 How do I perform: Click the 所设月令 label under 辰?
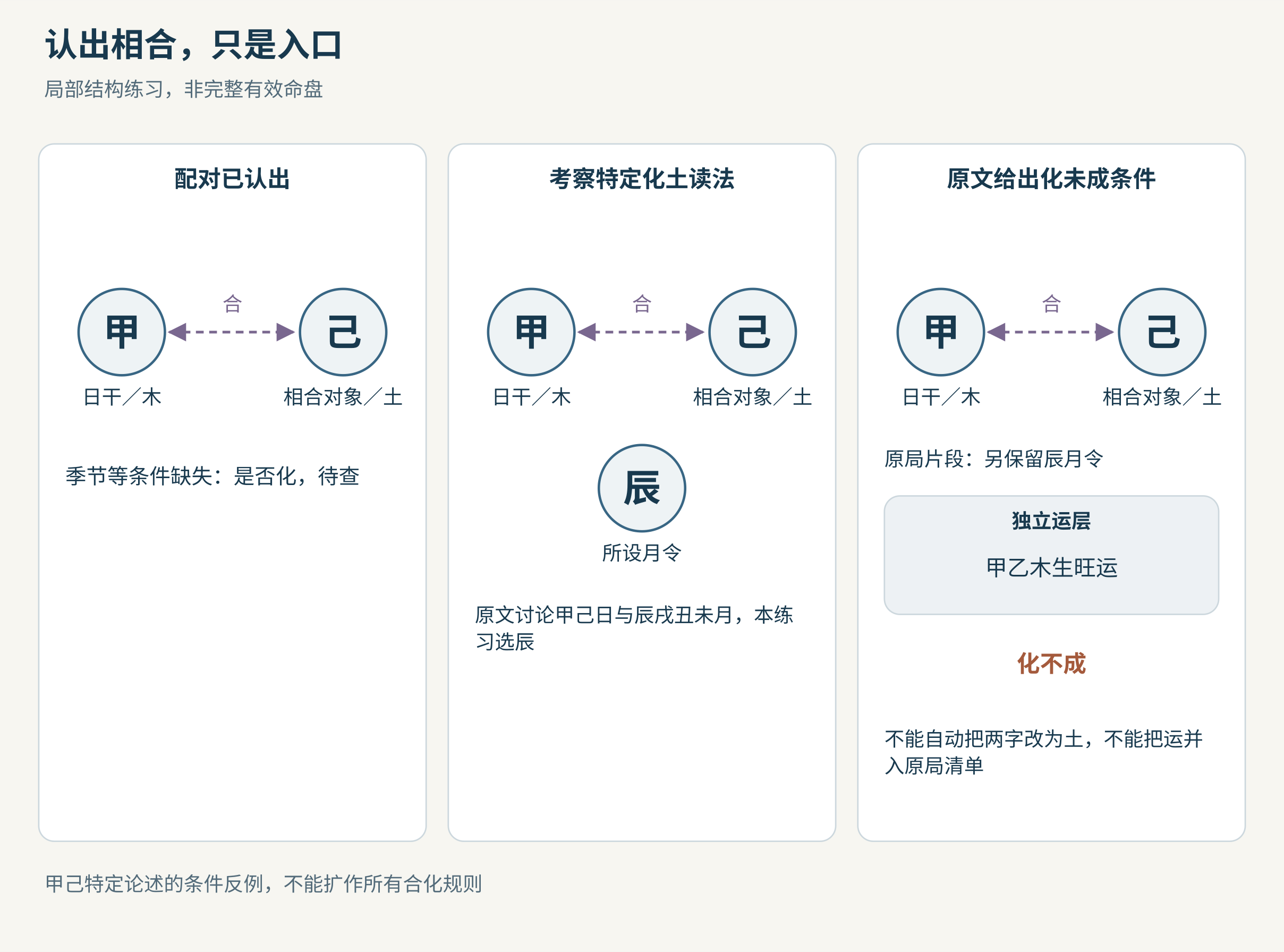pyautogui.click(x=642, y=553)
